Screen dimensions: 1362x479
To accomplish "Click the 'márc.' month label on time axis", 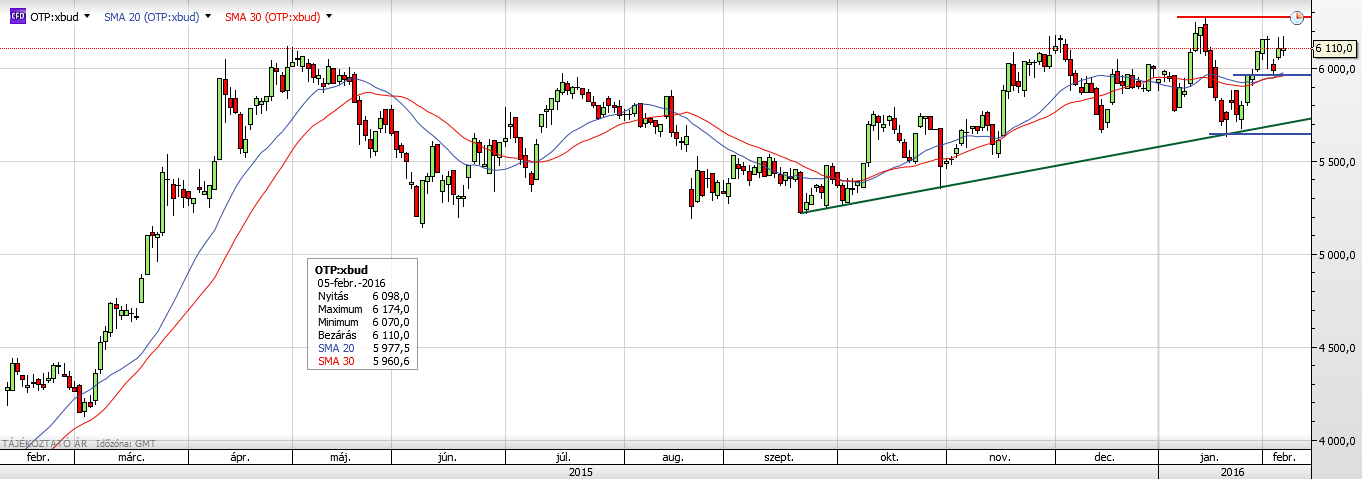I will [132, 457].
